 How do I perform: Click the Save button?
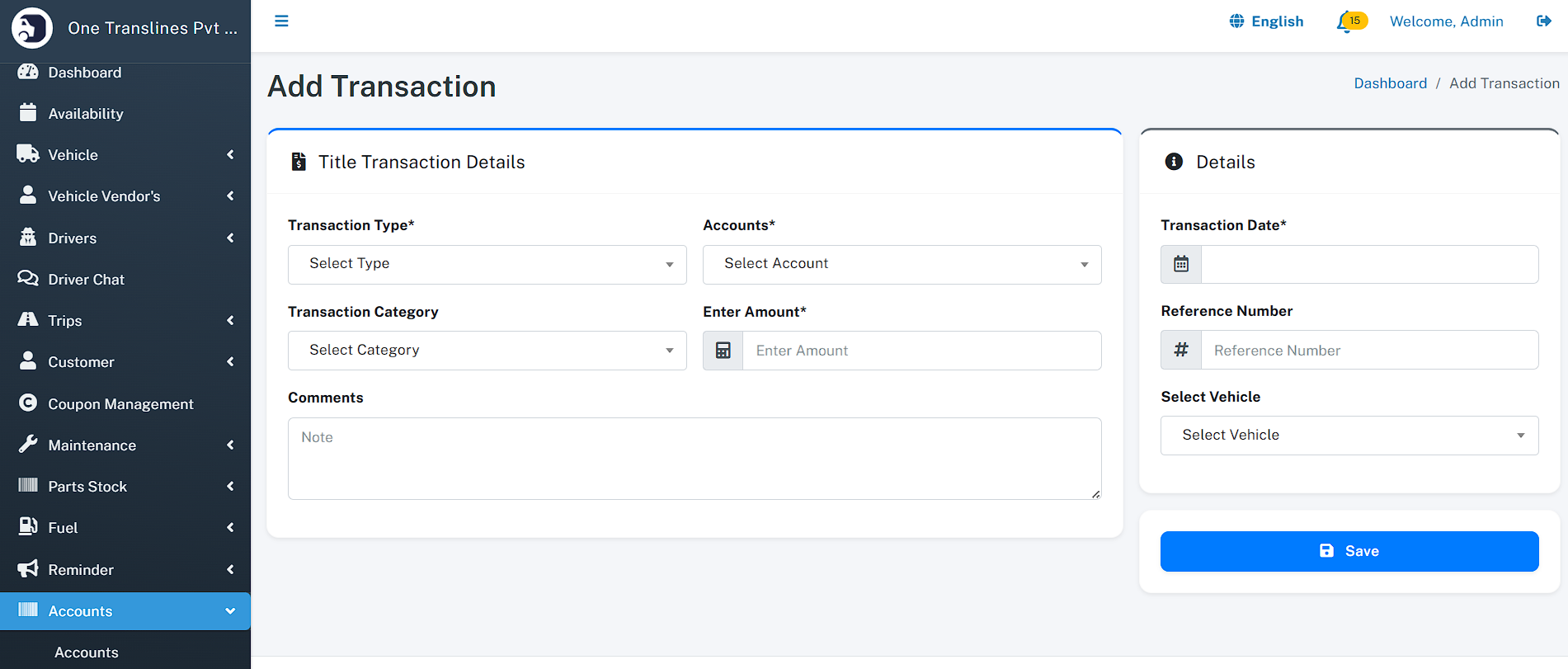pos(1349,551)
